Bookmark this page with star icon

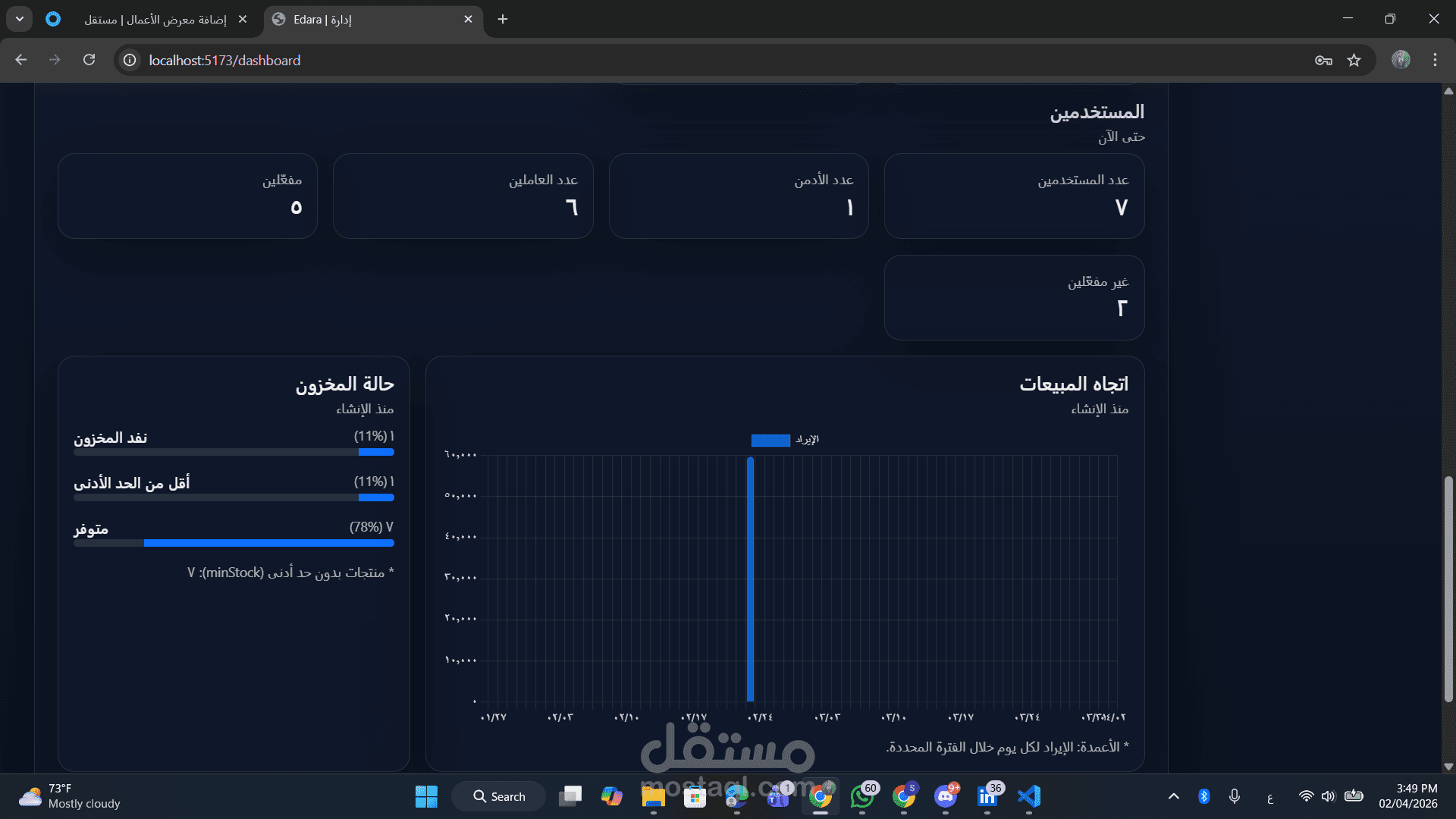1354,60
